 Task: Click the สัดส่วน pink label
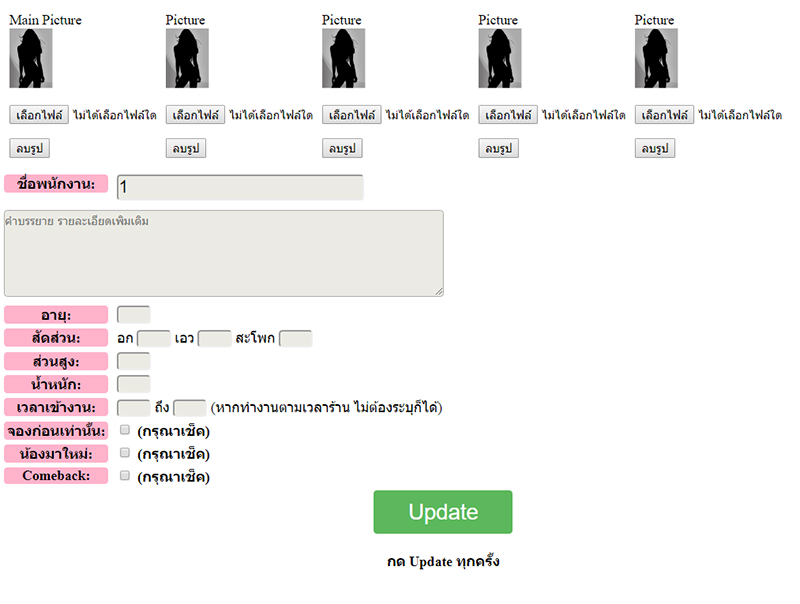point(56,338)
